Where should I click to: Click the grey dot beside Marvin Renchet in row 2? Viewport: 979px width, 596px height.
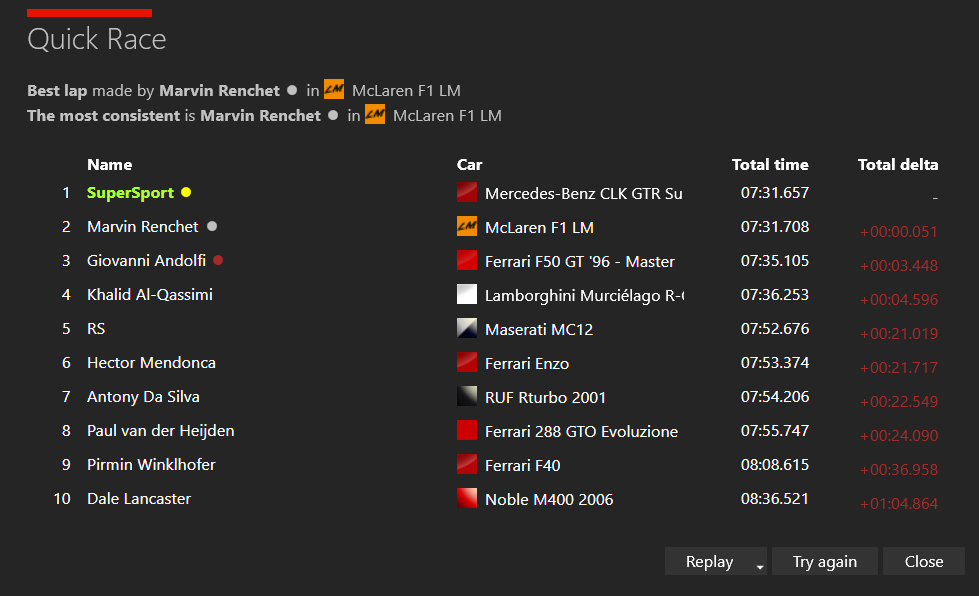click(x=212, y=226)
